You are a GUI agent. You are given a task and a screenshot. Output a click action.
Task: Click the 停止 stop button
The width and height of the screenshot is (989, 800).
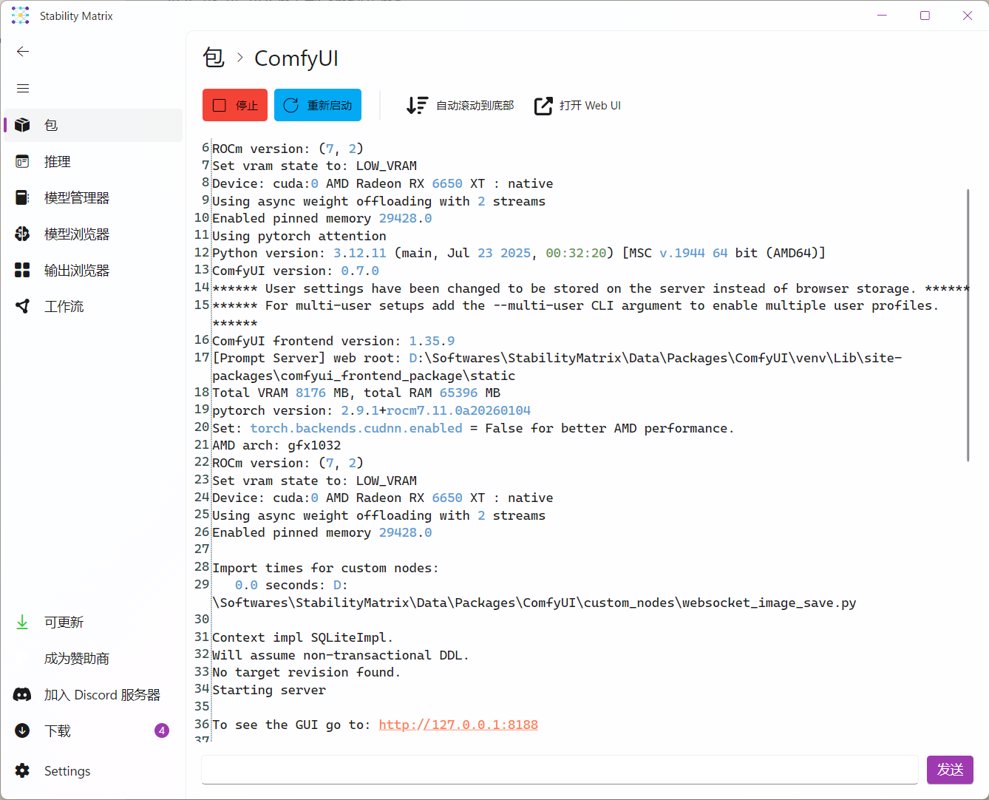click(235, 105)
